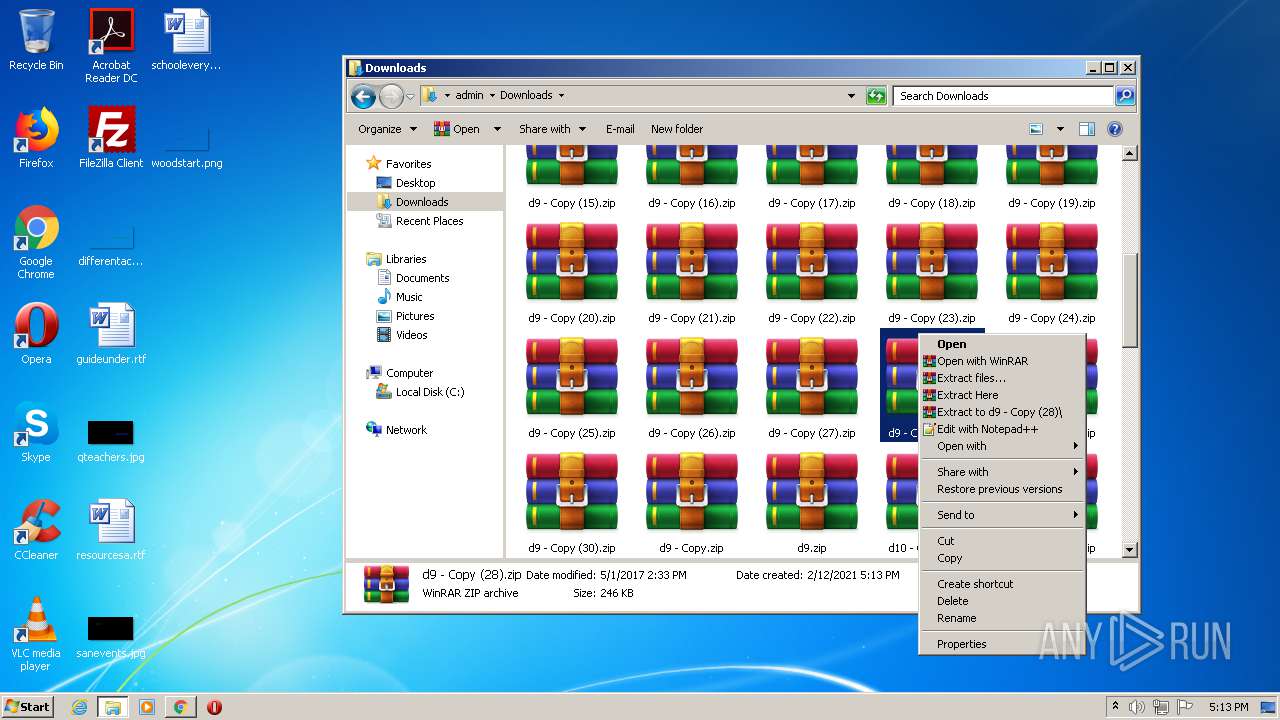The image size is (1280, 720).
Task: Expand Open with submenu
Action: point(1002,446)
